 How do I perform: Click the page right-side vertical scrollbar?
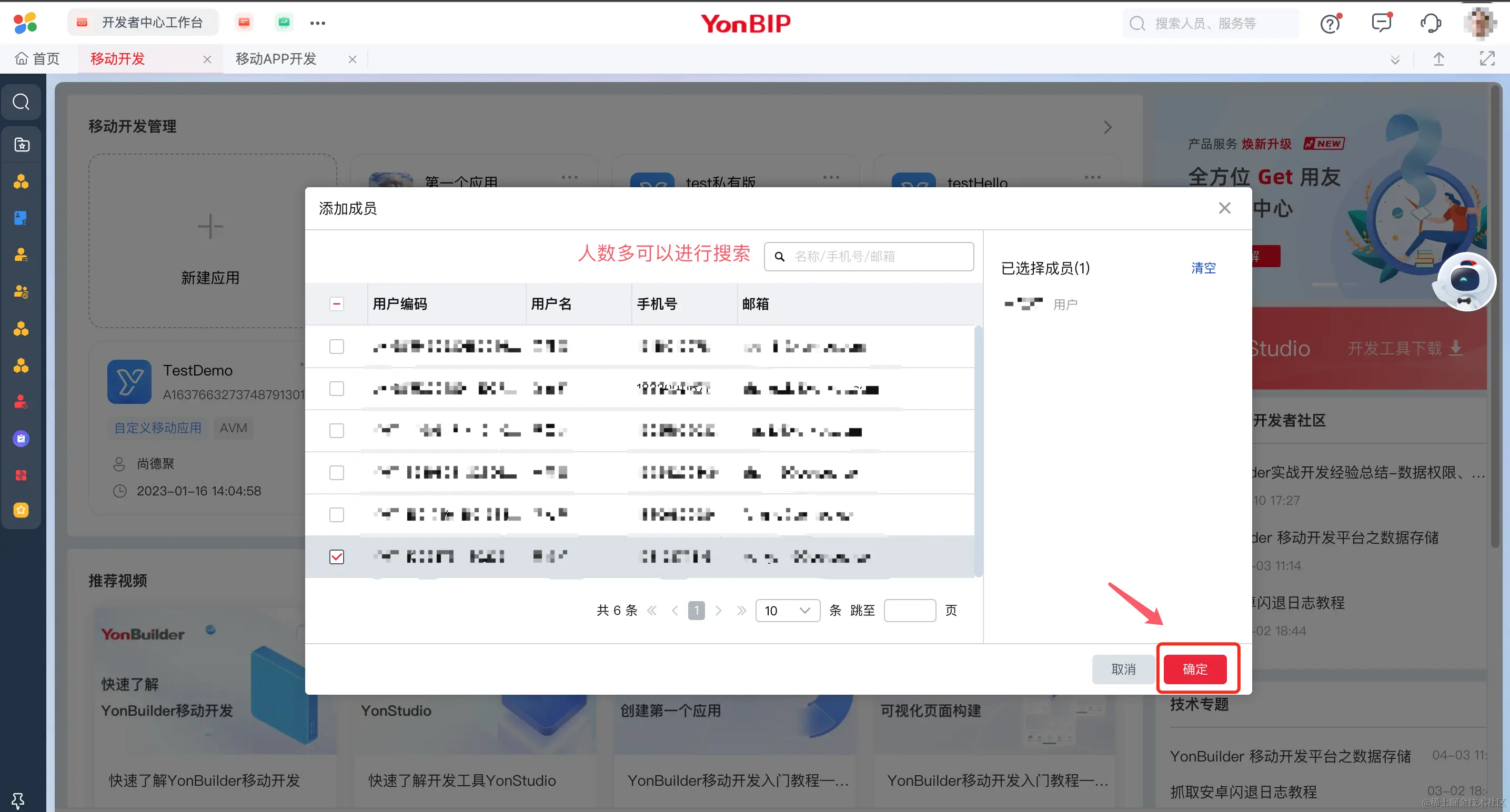(x=1495, y=317)
